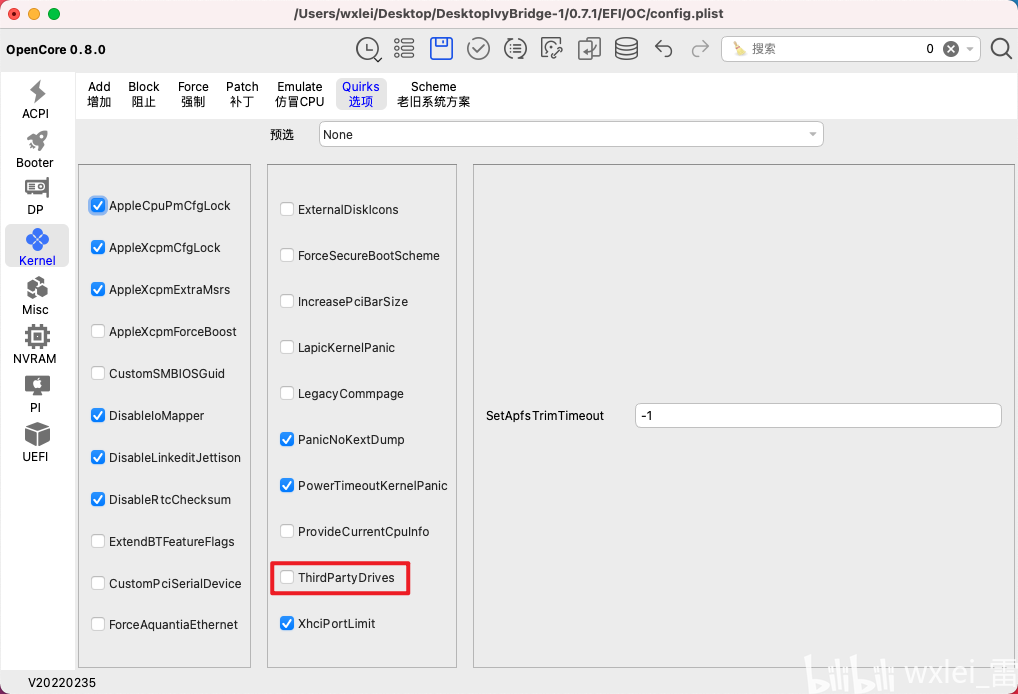
Task: Click the SetApfsTrimTimeout label
Action: click(x=545, y=416)
